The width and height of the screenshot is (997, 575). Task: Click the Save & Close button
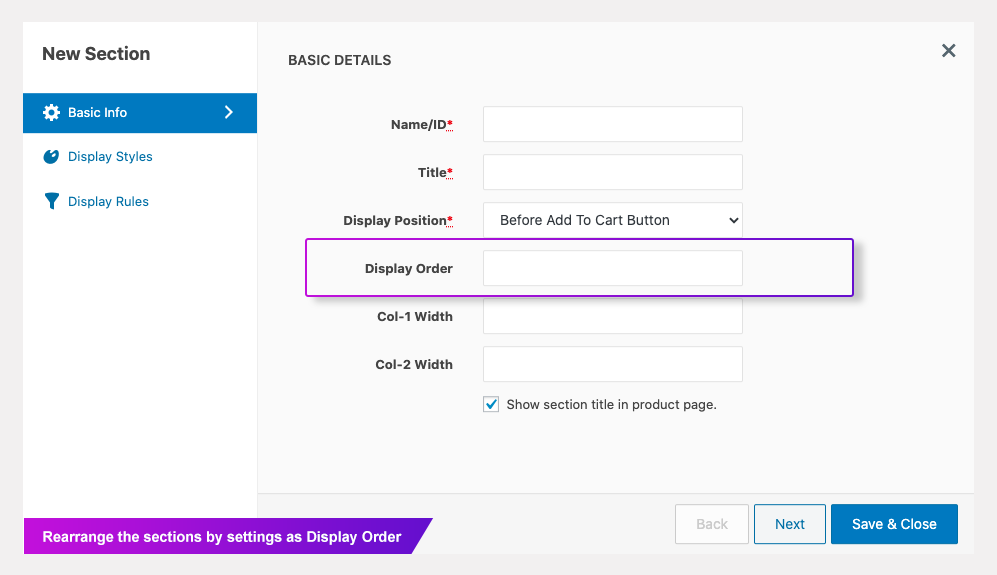pos(894,524)
